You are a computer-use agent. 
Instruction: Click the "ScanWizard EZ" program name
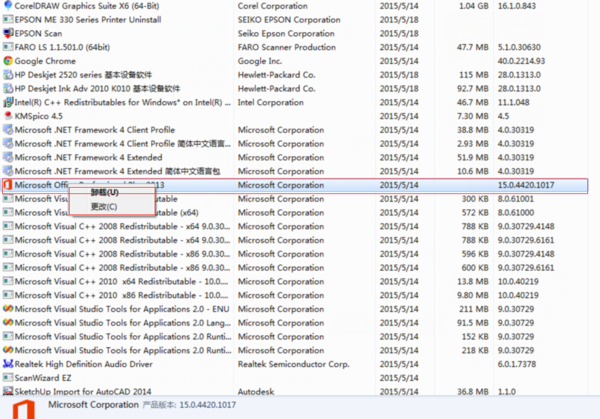[x=43, y=378]
